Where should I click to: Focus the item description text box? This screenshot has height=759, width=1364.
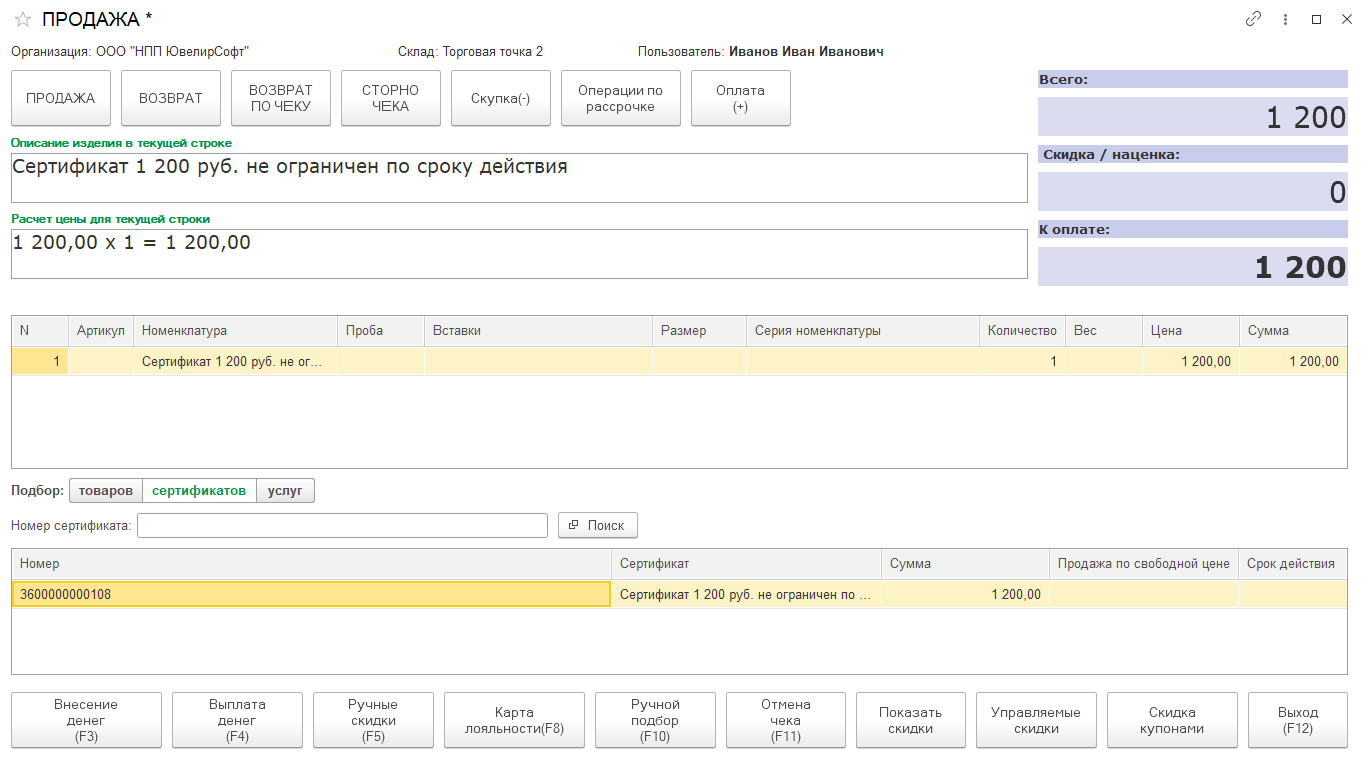pyautogui.click(x=519, y=178)
